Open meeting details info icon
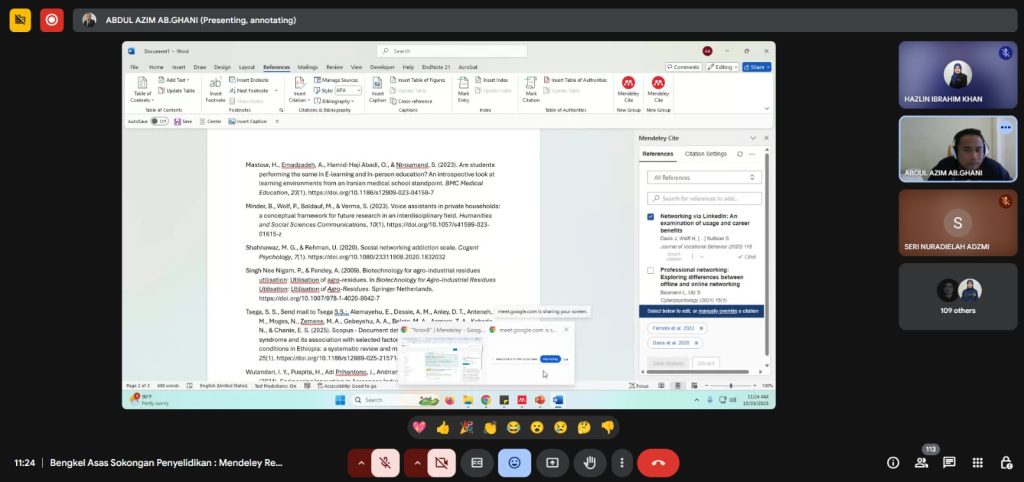Screen dimensions: 1024x482 pyautogui.click(x=893, y=463)
